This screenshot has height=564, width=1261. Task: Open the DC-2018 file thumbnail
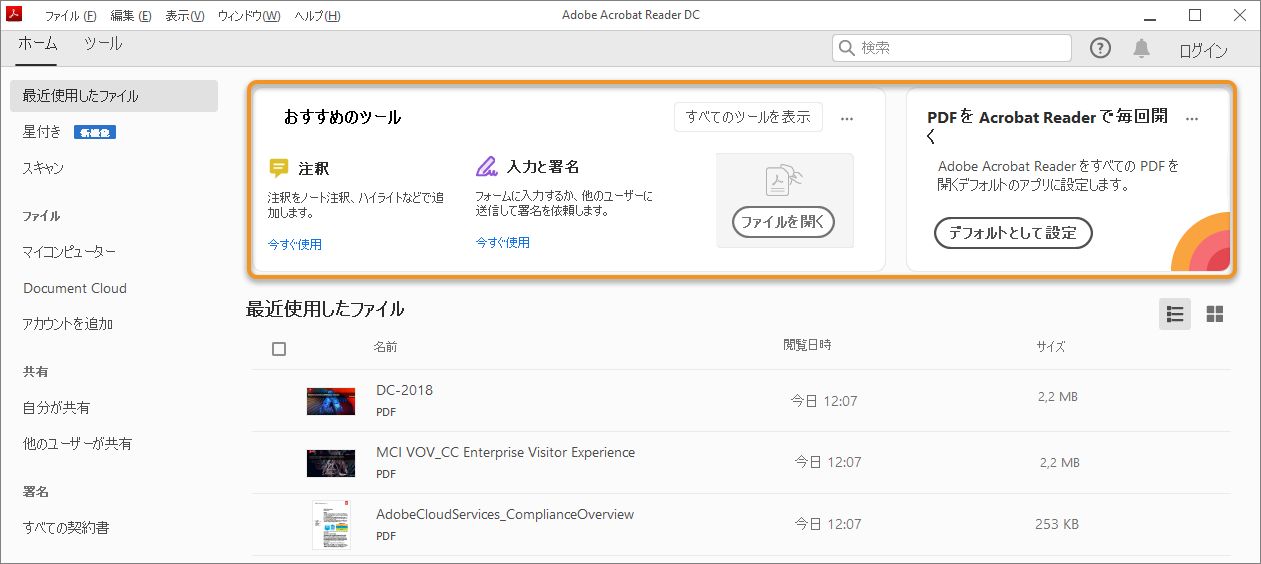331,400
